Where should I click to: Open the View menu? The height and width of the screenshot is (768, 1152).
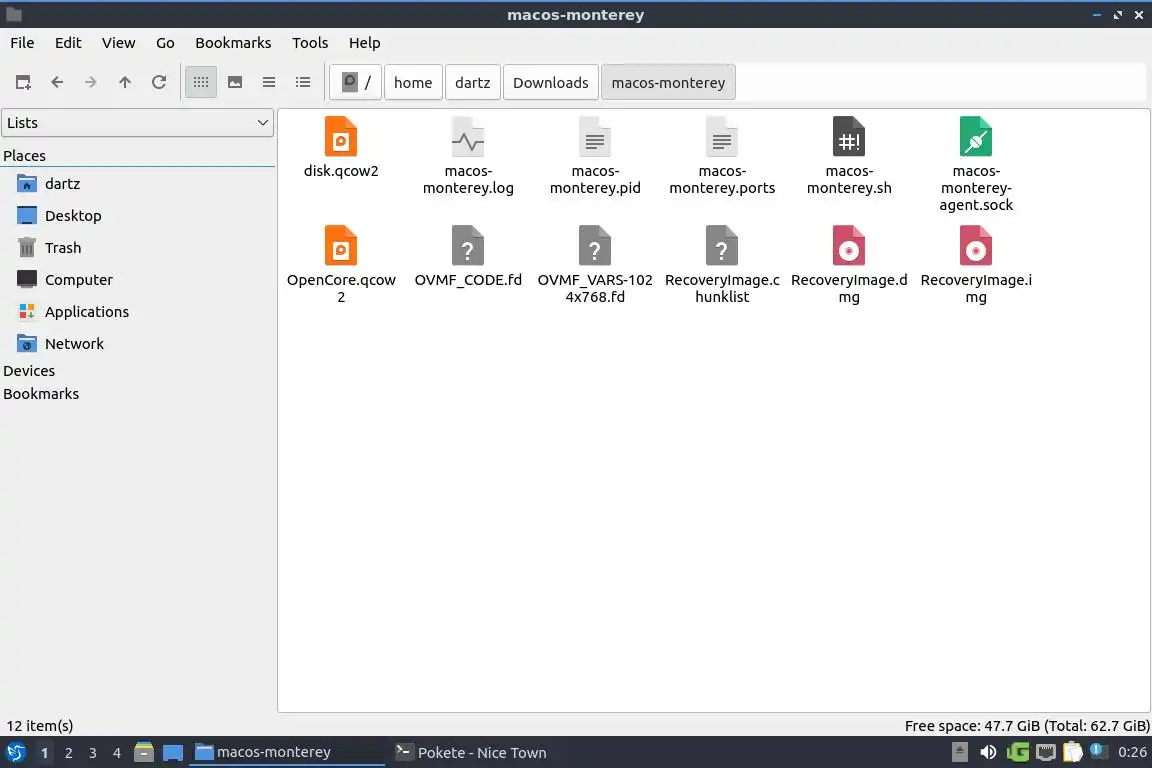pos(118,43)
